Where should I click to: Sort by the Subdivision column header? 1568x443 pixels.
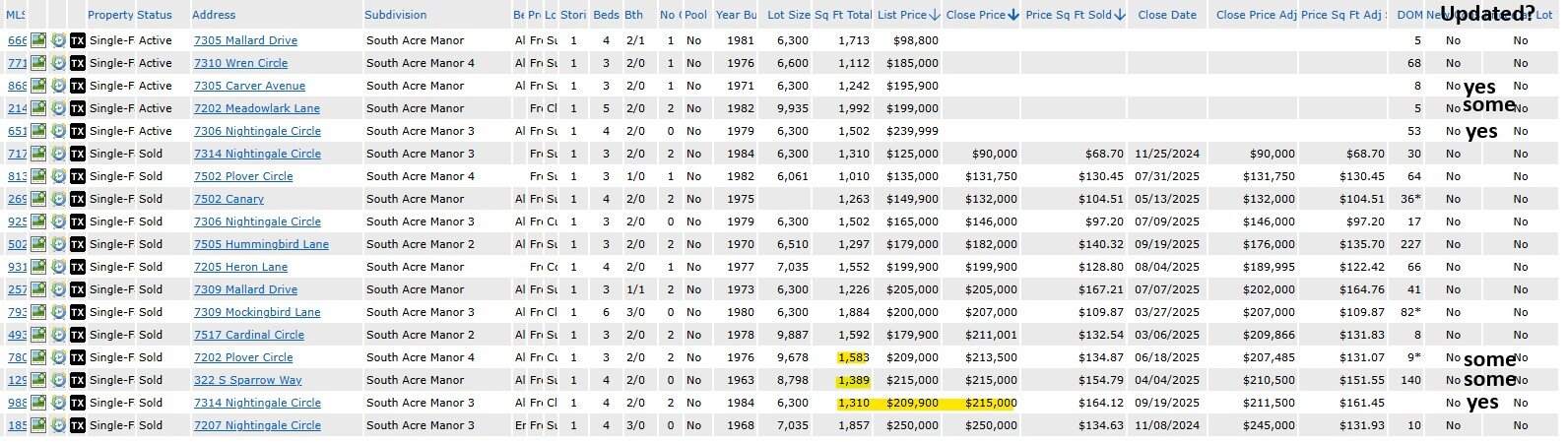coord(396,16)
